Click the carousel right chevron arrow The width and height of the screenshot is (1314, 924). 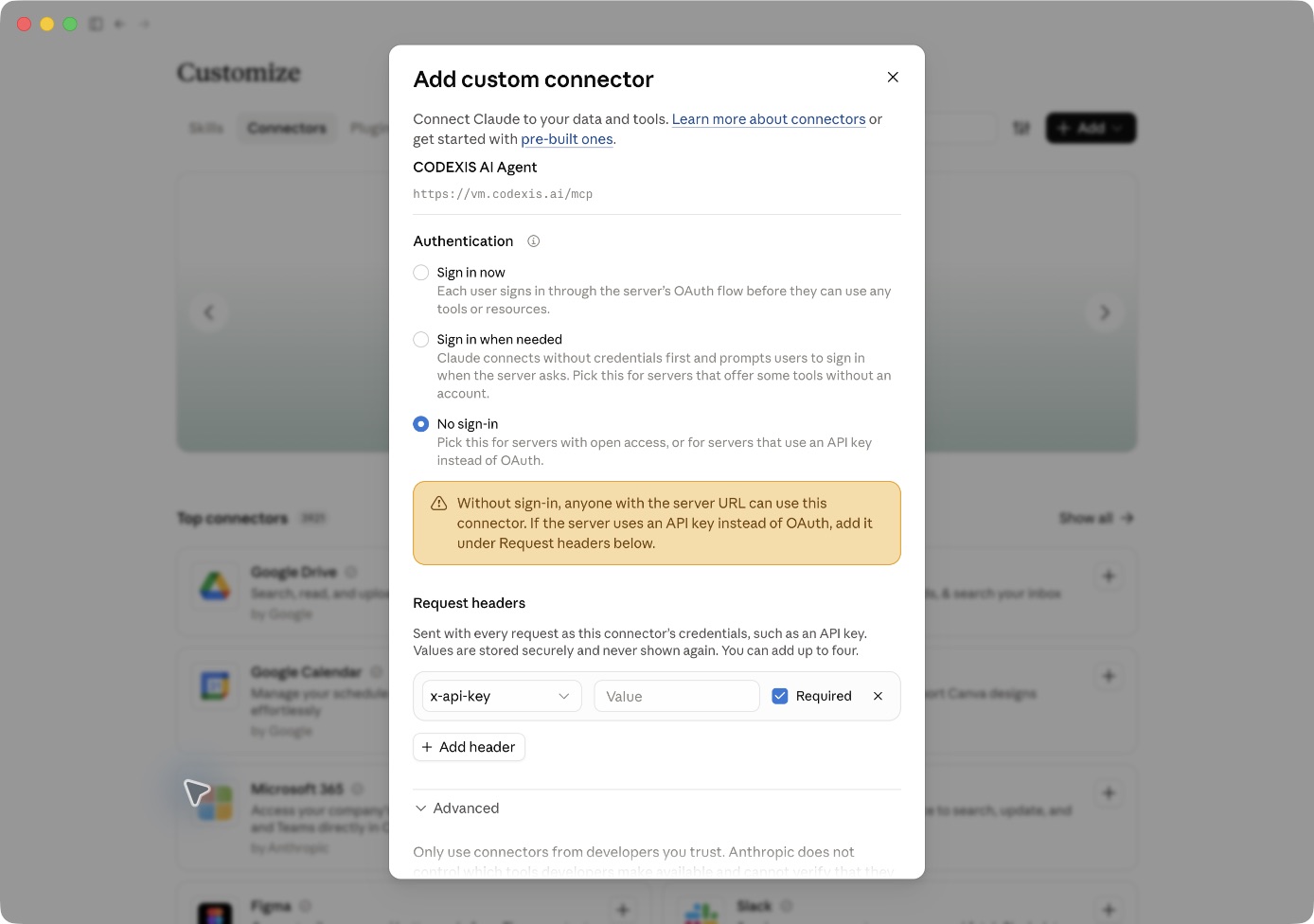click(1105, 312)
